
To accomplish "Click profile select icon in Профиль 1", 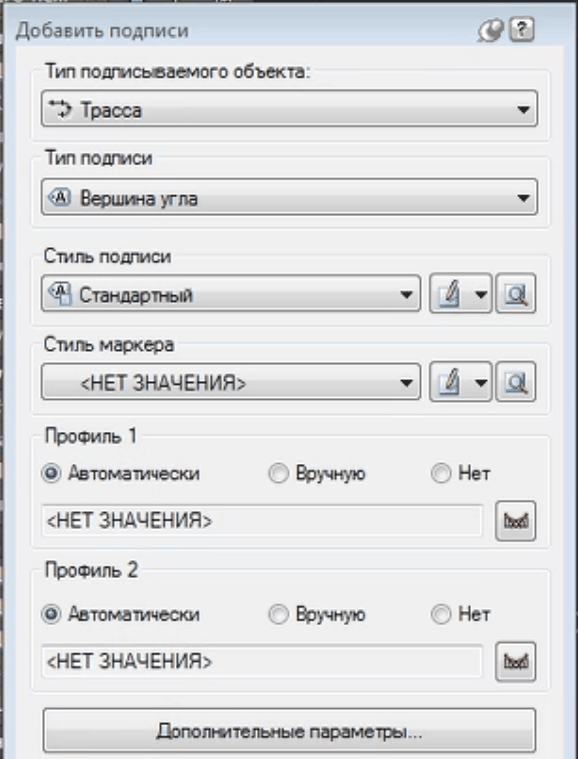I will tap(516, 521).
